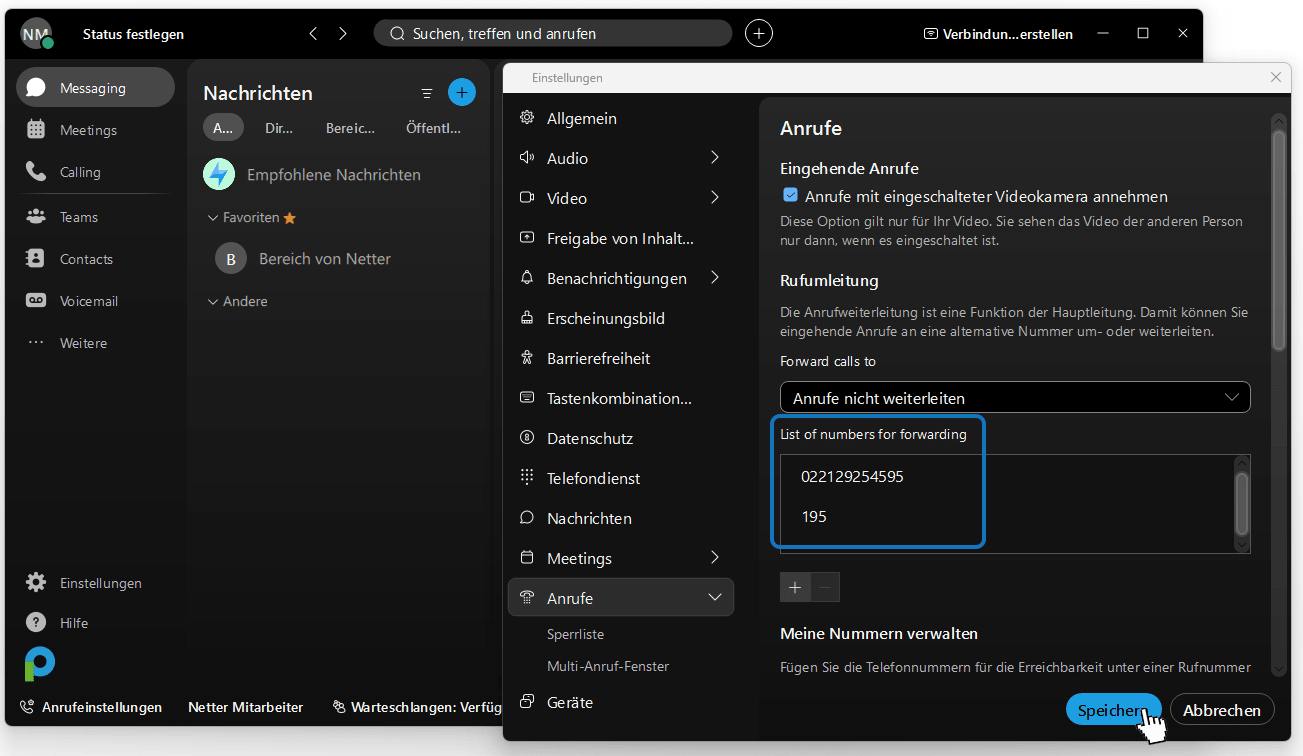Viewport: 1303px width, 756px height.
Task: Open the message filter list icon
Action: pos(427,93)
